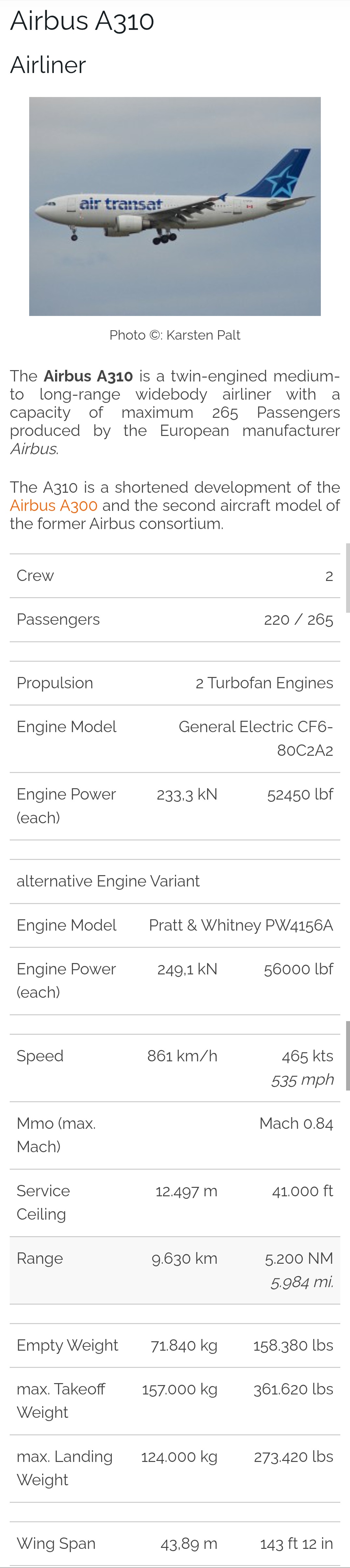Select the Service Ceiling row
The image size is (350, 1568).
175,1202
